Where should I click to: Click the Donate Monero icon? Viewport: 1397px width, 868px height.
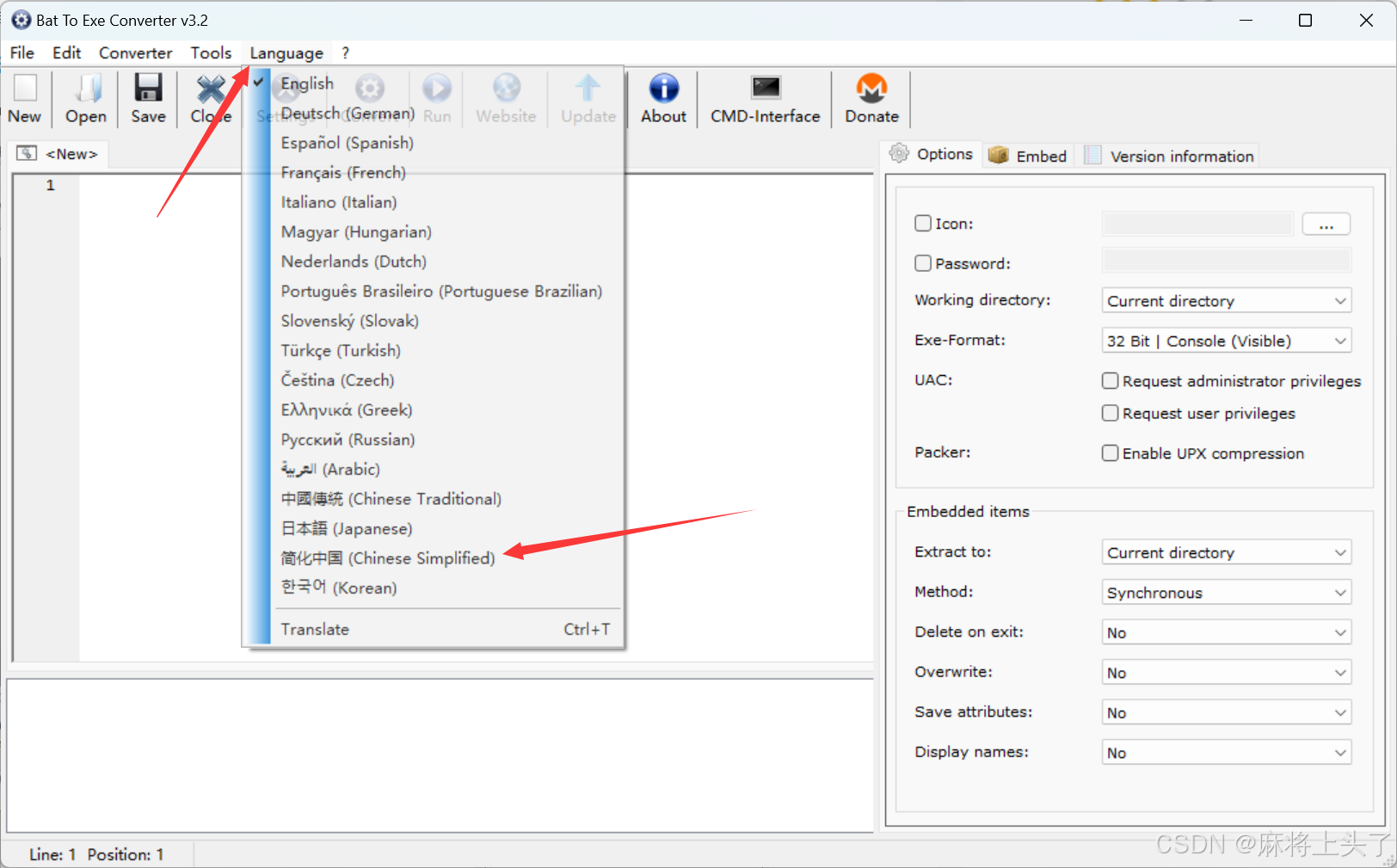click(x=871, y=89)
